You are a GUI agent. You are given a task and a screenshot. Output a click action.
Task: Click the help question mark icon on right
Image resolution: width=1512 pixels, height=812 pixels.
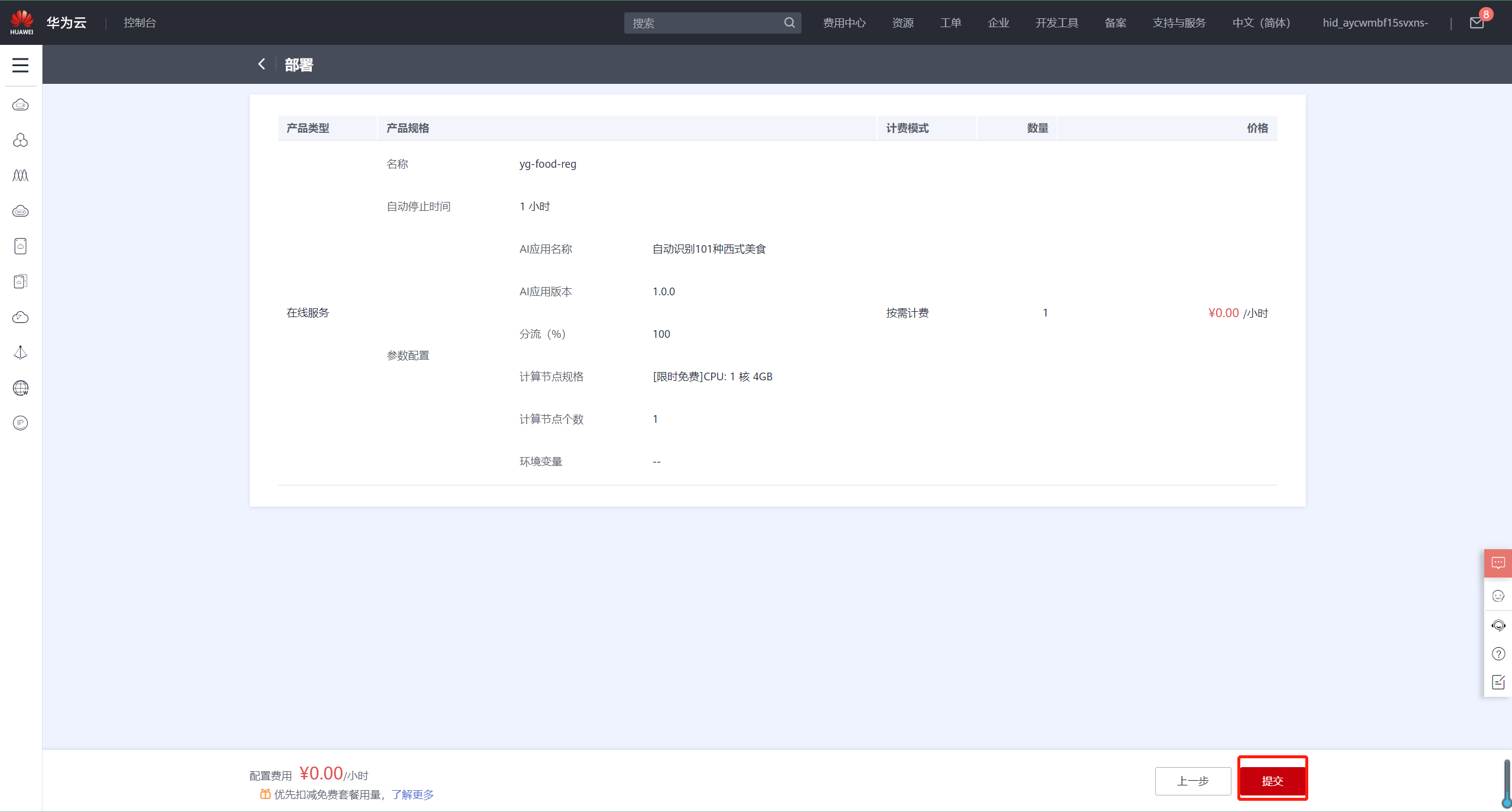coord(1498,654)
